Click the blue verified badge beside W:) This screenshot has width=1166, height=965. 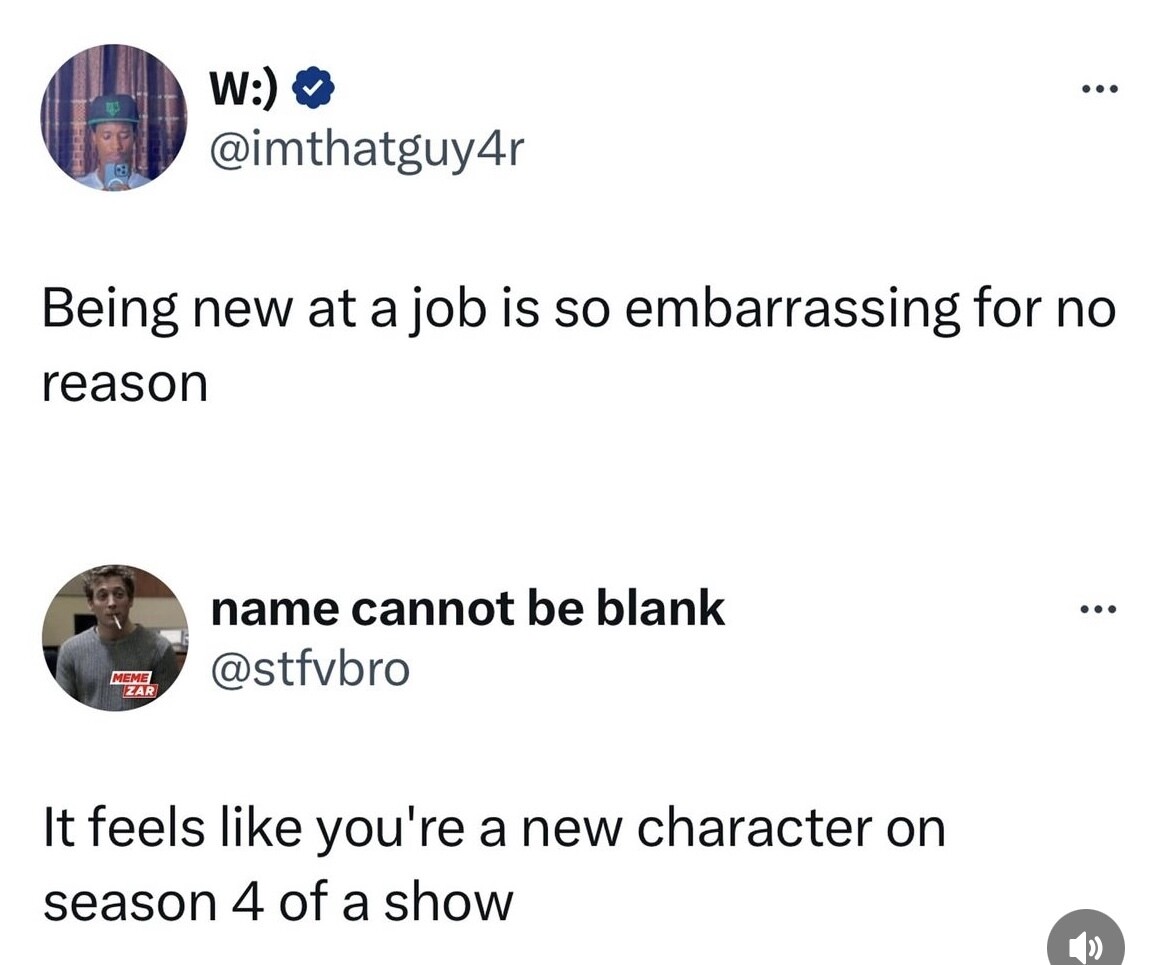click(313, 88)
